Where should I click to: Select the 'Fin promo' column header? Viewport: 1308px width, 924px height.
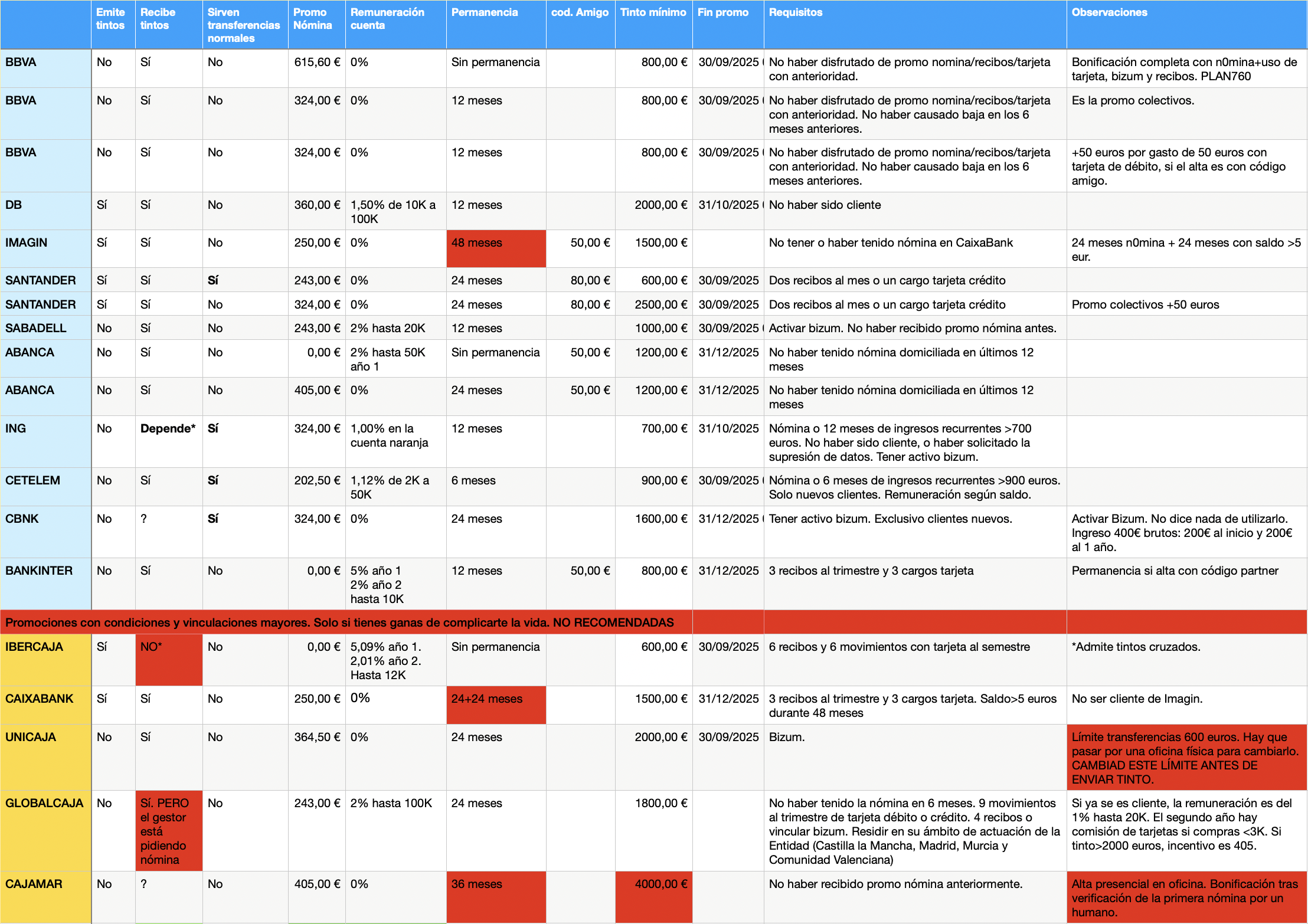click(728, 24)
